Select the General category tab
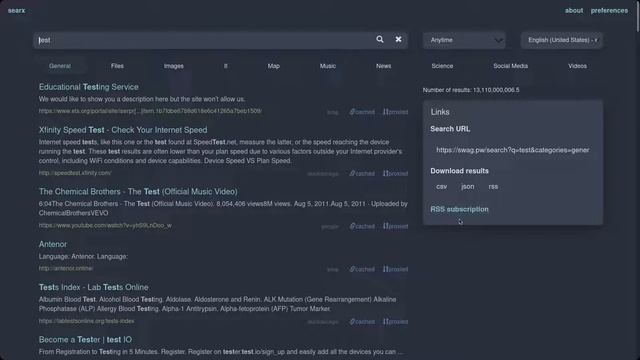 pos(60,66)
